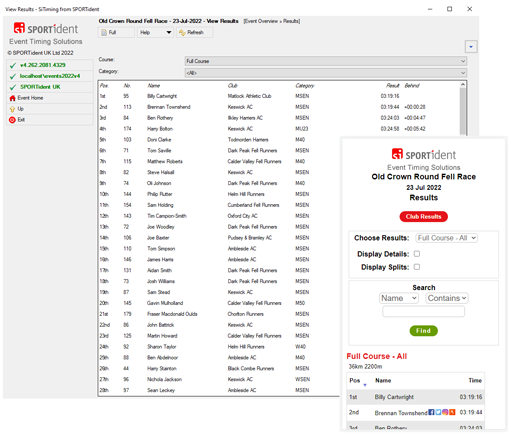Click the Name column header in web results
510x435 pixels.
tap(383, 380)
